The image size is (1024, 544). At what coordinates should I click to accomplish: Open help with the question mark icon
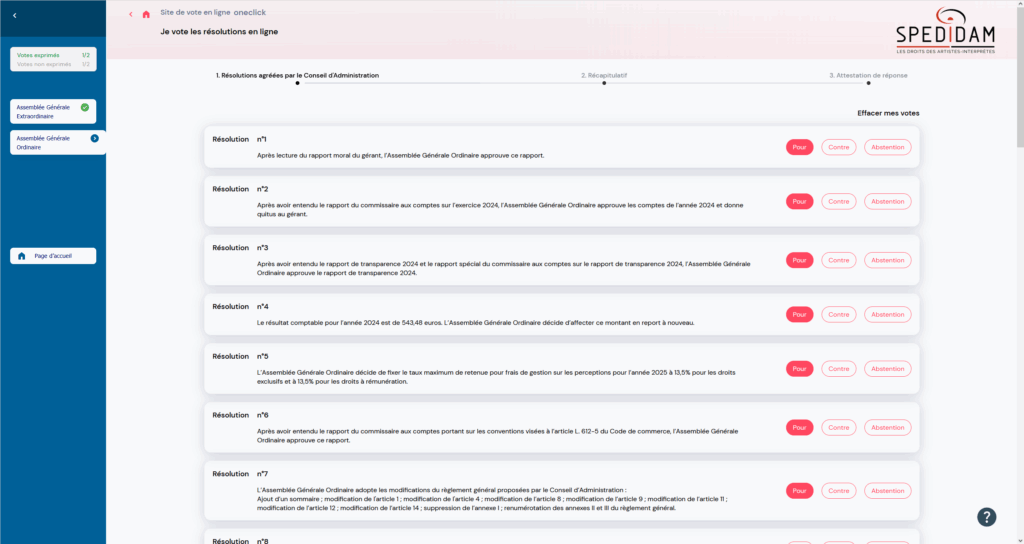tap(986, 517)
